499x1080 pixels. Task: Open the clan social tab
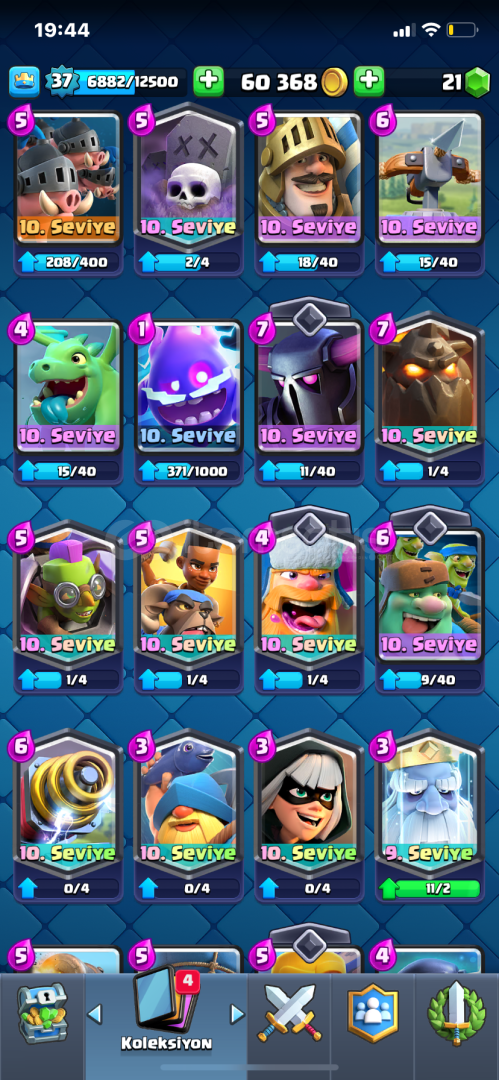click(x=372, y=1013)
